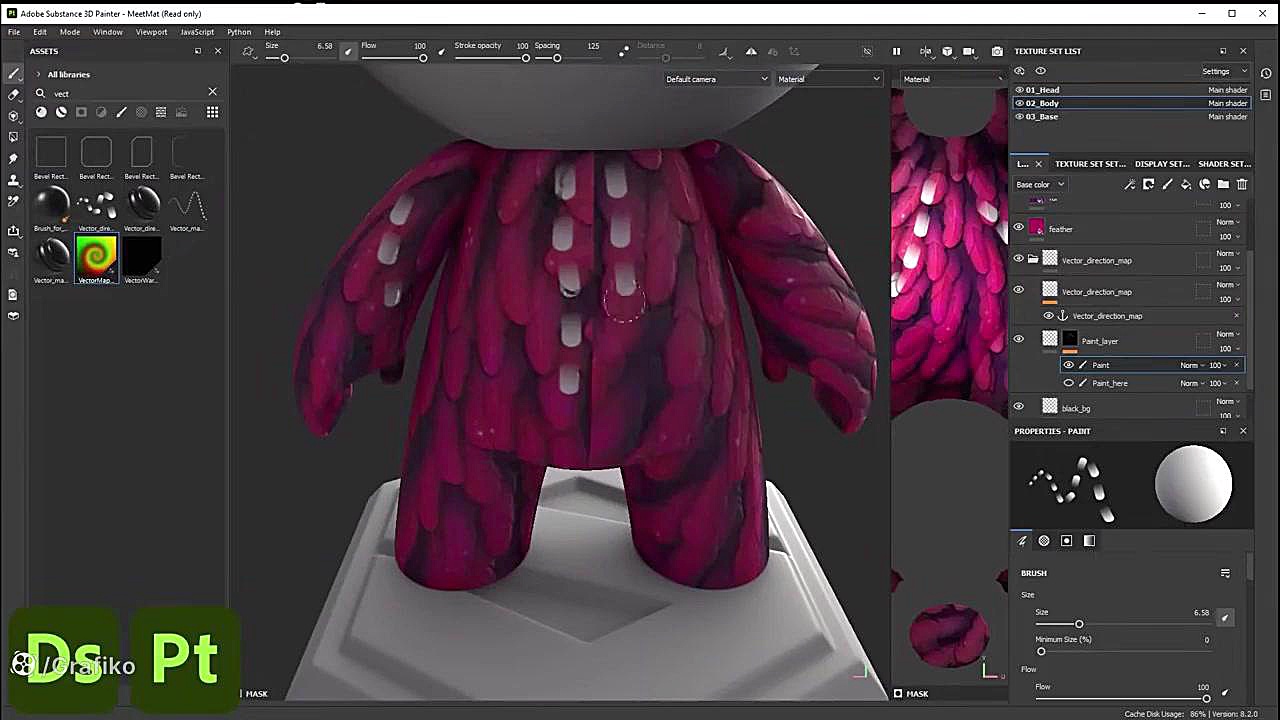The width and height of the screenshot is (1280, 720).
Task: Switch to the Display Settings tab
Action: [1161, 164]
